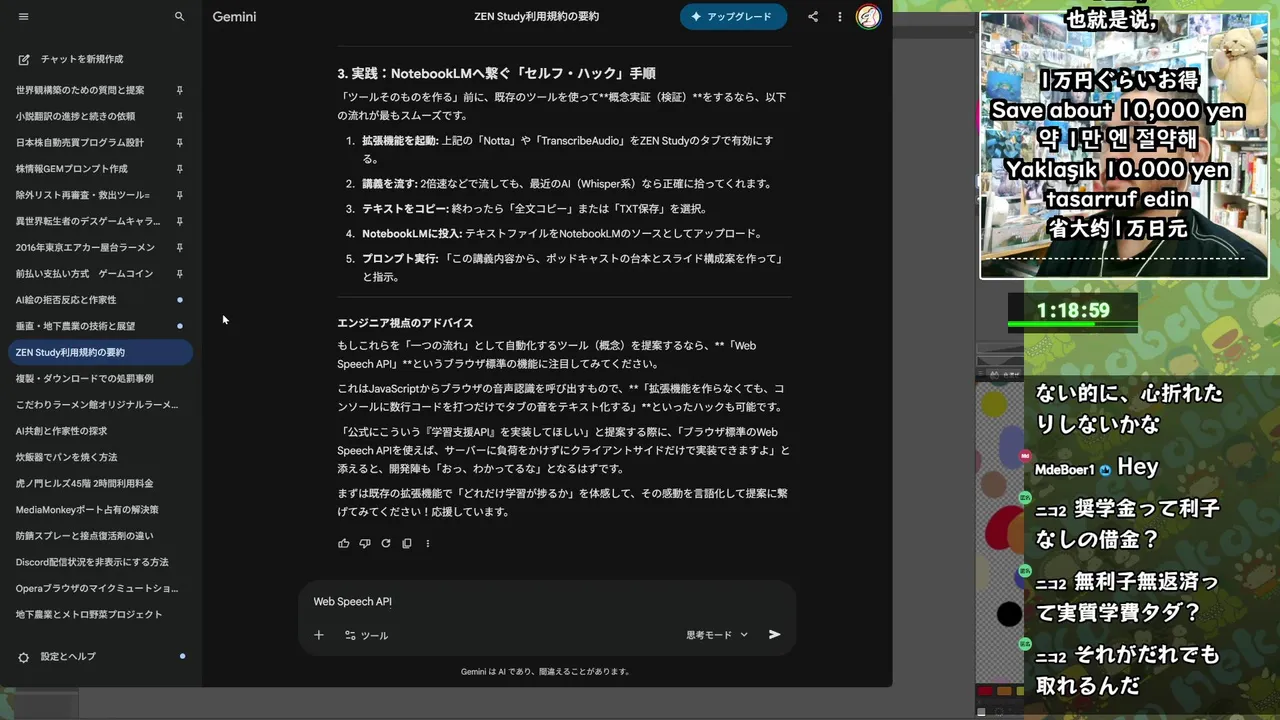This screenshot has width=1280, height=720.
Task: Copy the response with copy icon
Action: pyautogui.click(x=407, y=544)
